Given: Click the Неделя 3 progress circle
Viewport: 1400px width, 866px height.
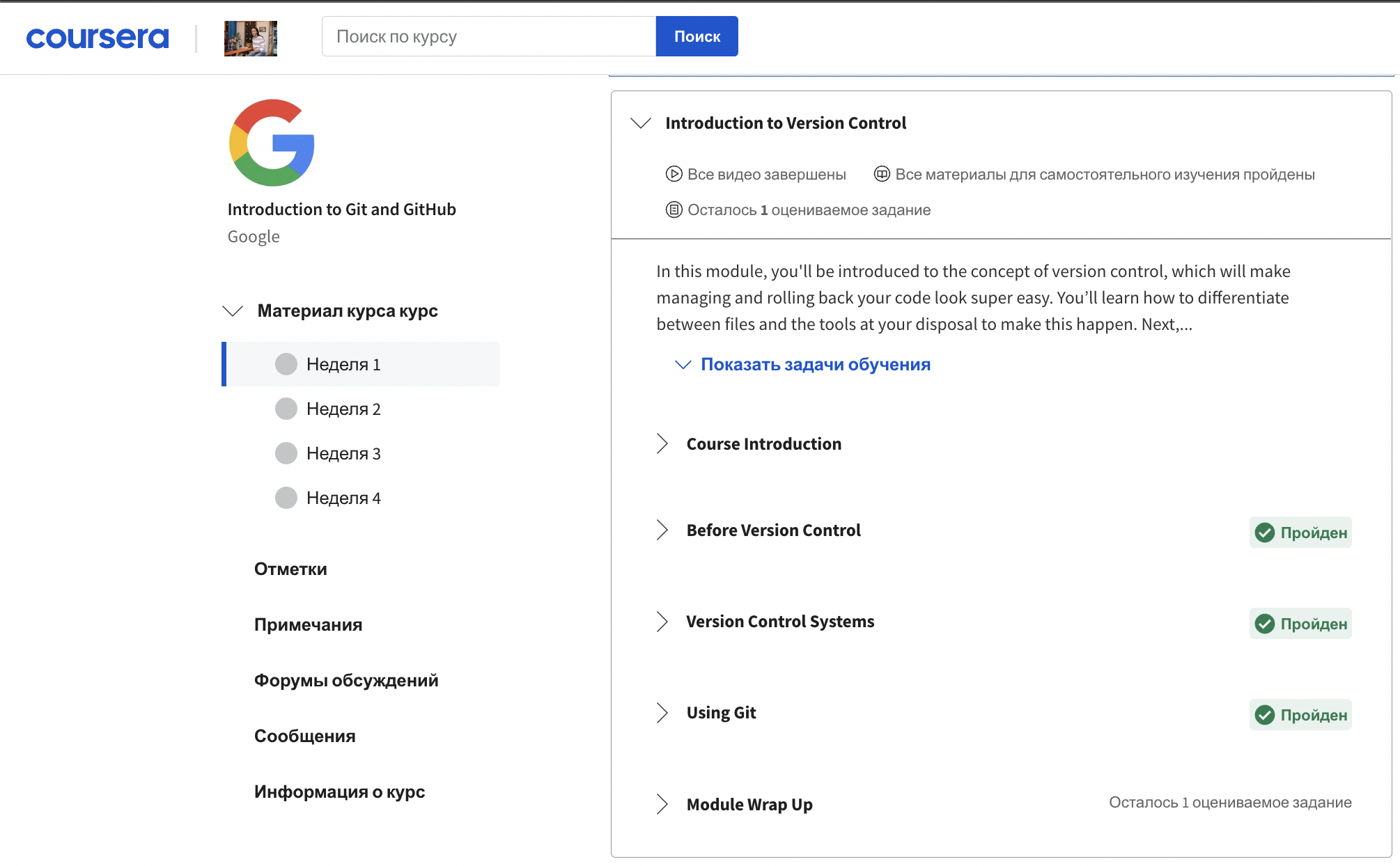Looking at the screenshot, I should pos(286,453).
